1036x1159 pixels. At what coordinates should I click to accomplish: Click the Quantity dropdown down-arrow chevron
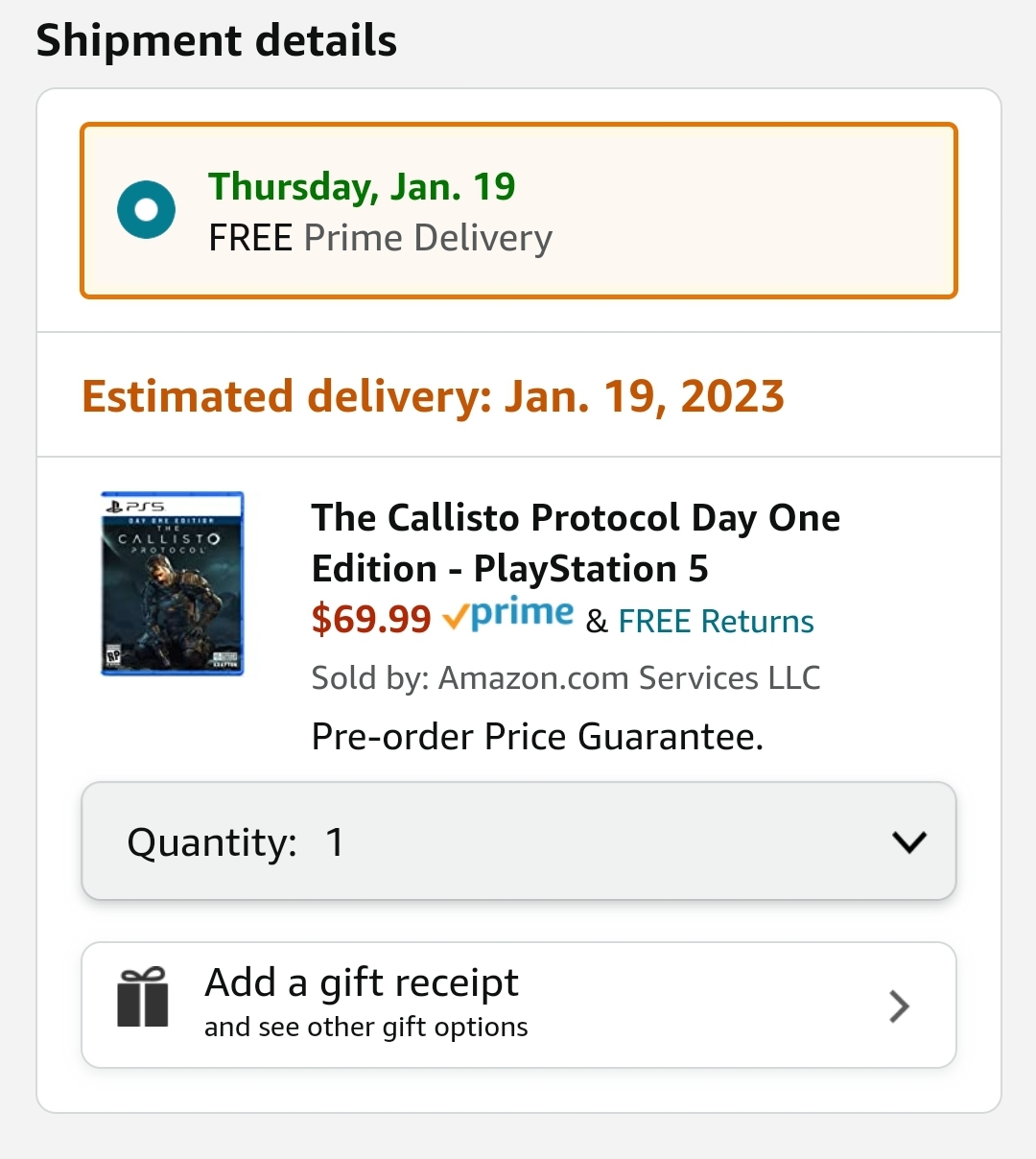908,842
